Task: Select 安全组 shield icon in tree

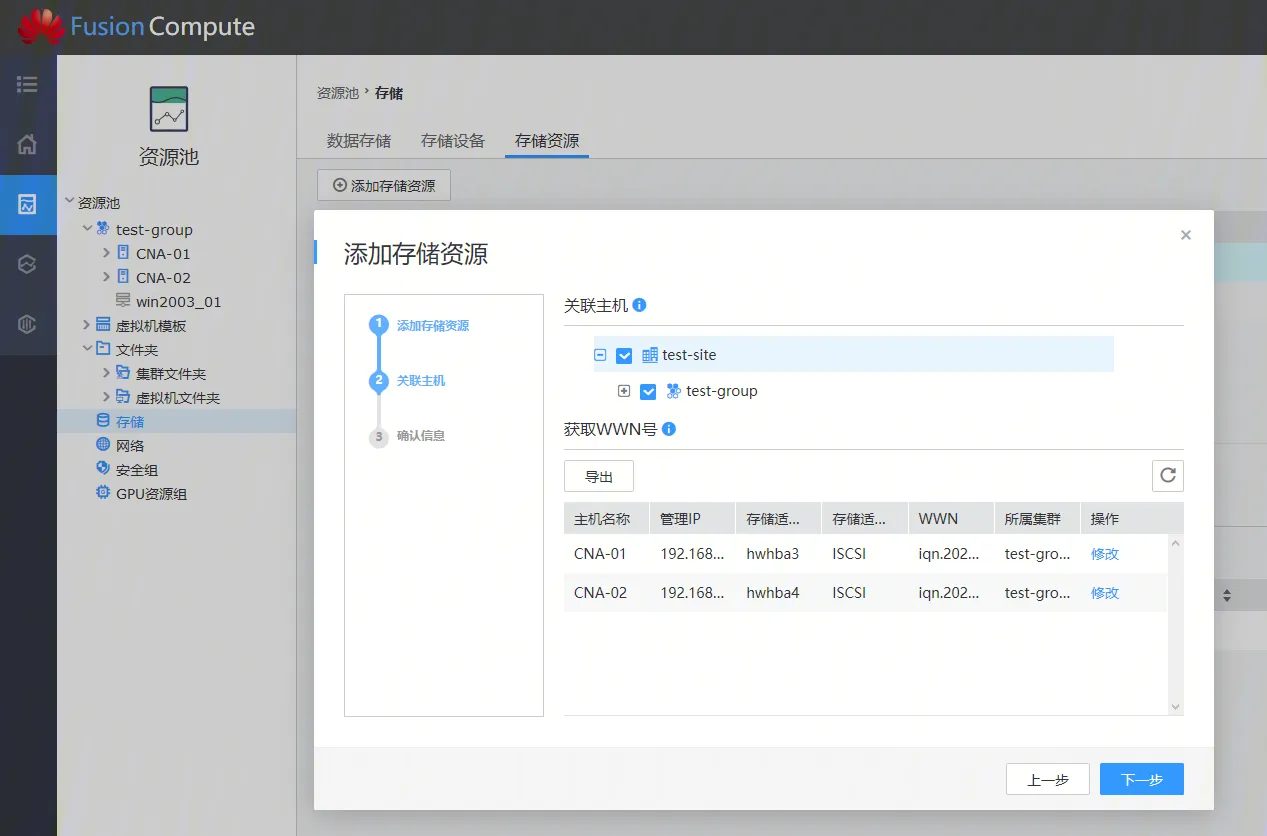Action: [103, 469]
